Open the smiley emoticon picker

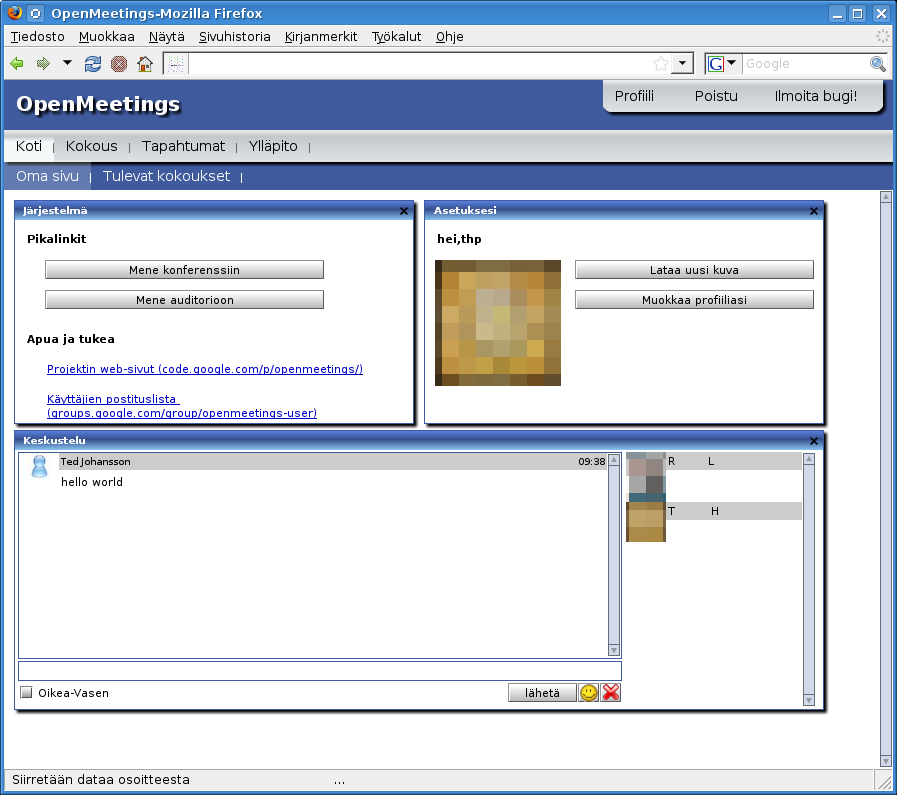(589, 693)
